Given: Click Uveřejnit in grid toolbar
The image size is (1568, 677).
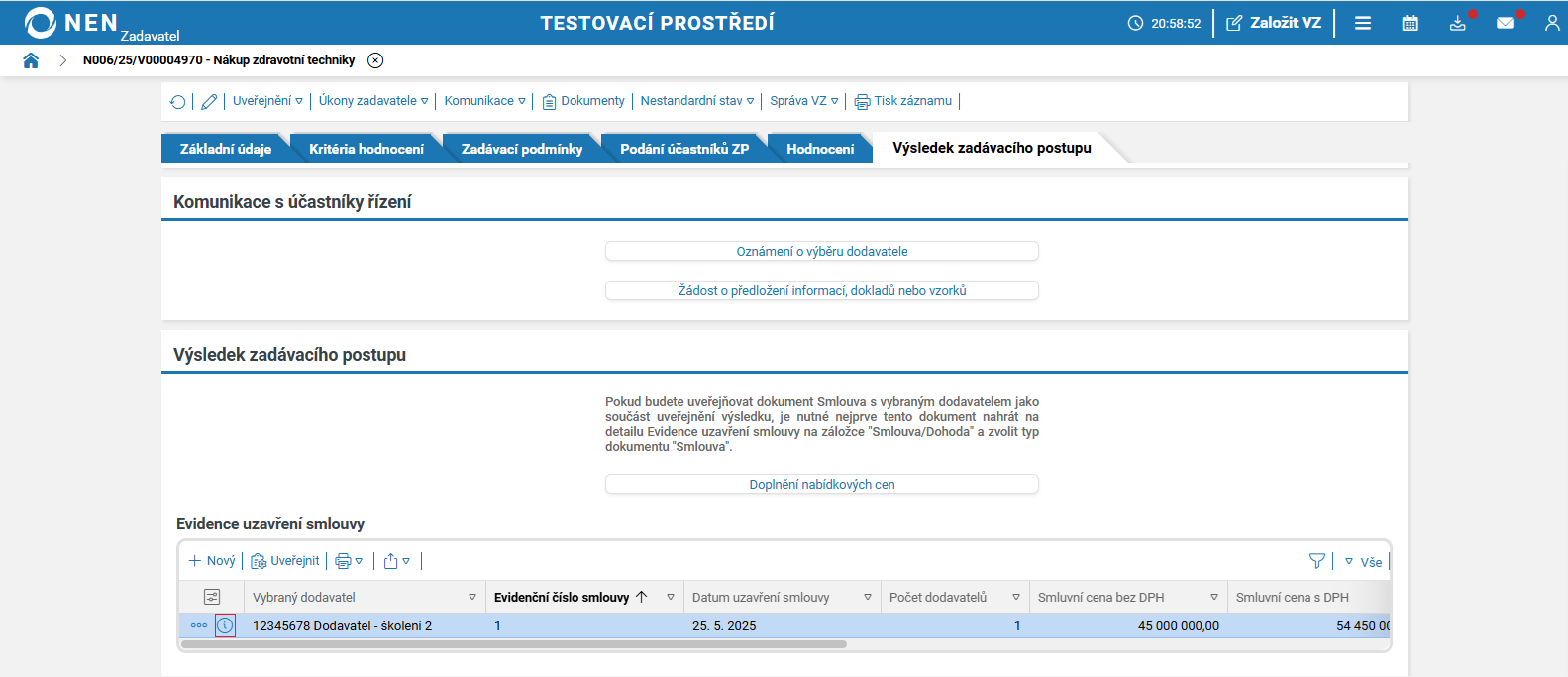Looking at the screenshot, I should (x=285, y=561).
